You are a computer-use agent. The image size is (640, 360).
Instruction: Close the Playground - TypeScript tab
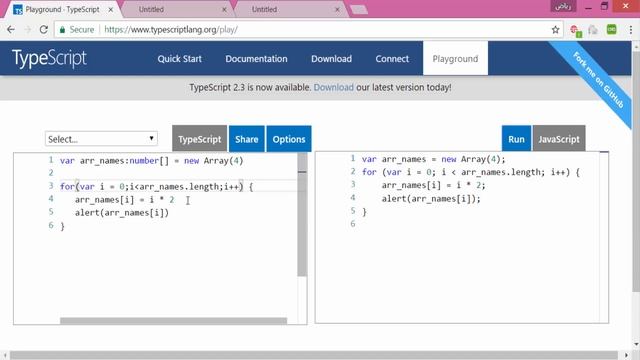click(111, 9)
